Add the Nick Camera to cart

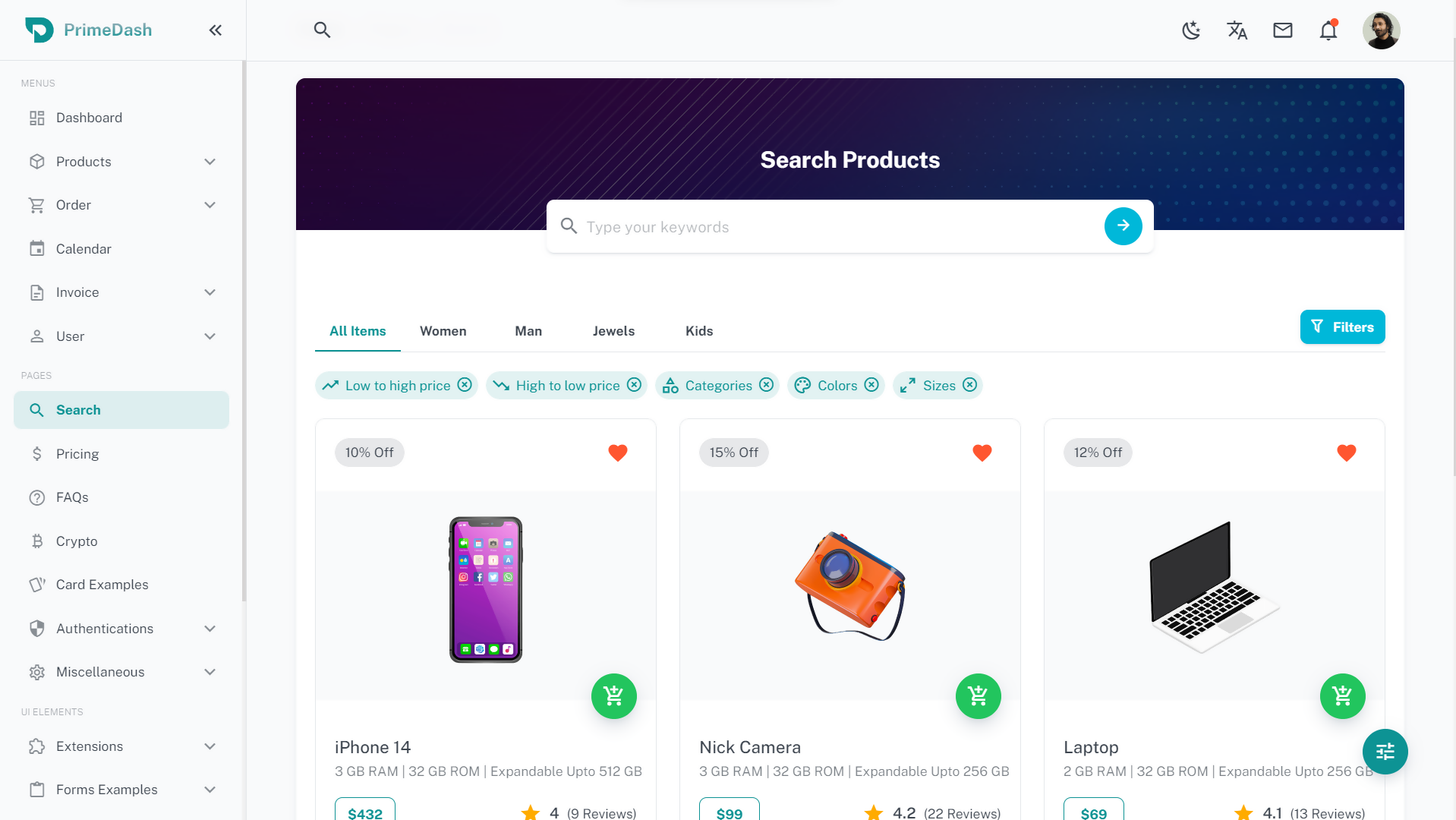click(x=978, y=695)
